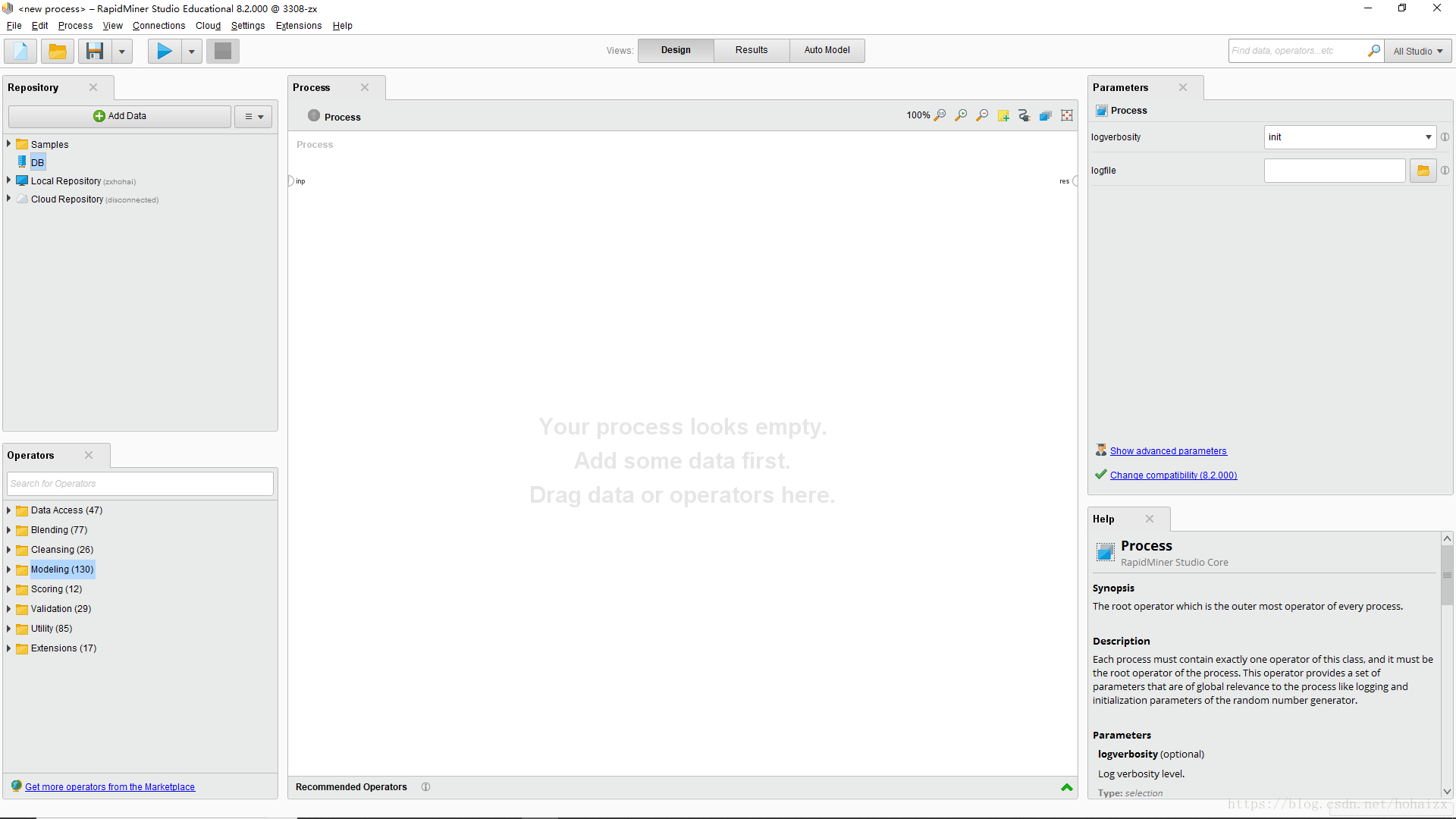The height and width of the screenshot is (819, 1456).
Task: Click the Add Data button
Action: click(x=120, y=116)
